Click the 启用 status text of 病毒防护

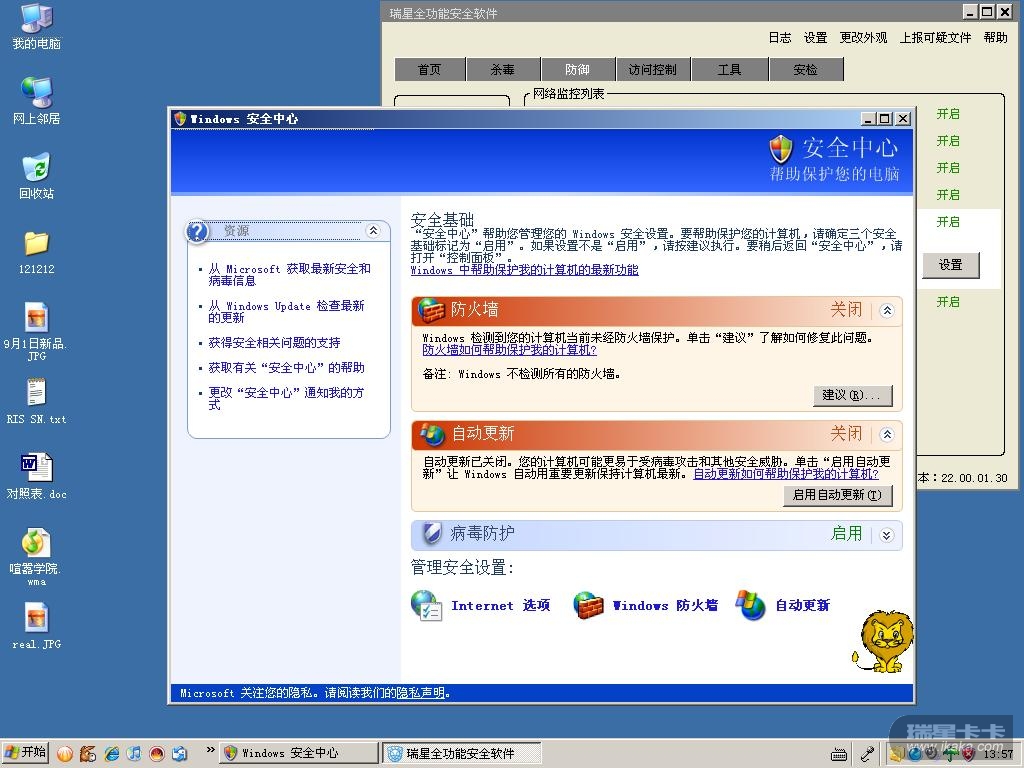pyautogui.click(x=846, y=534)
